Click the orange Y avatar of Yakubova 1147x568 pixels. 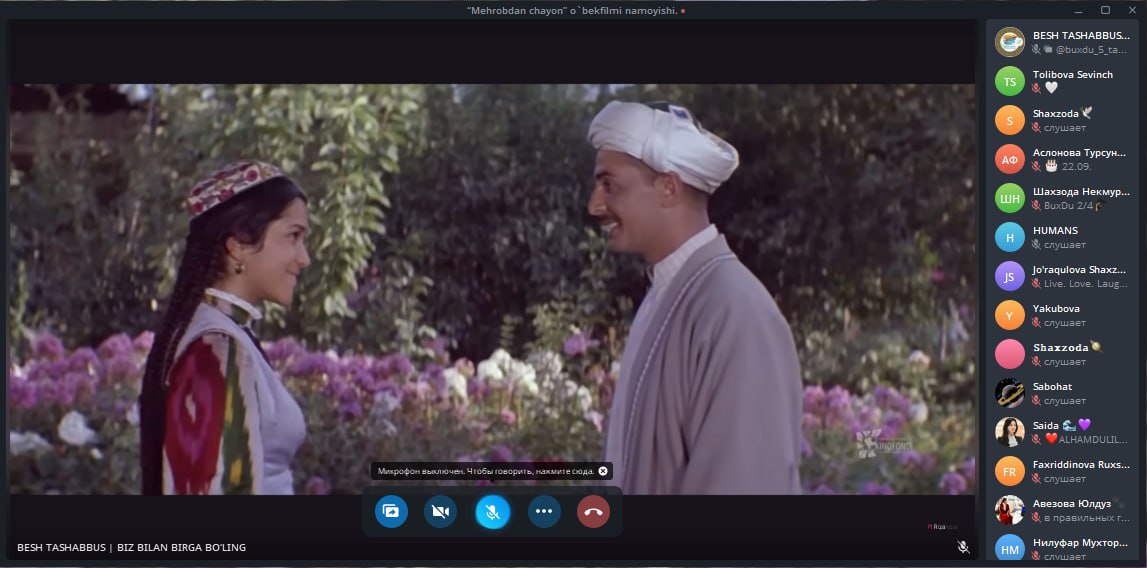pos(1009,315)
